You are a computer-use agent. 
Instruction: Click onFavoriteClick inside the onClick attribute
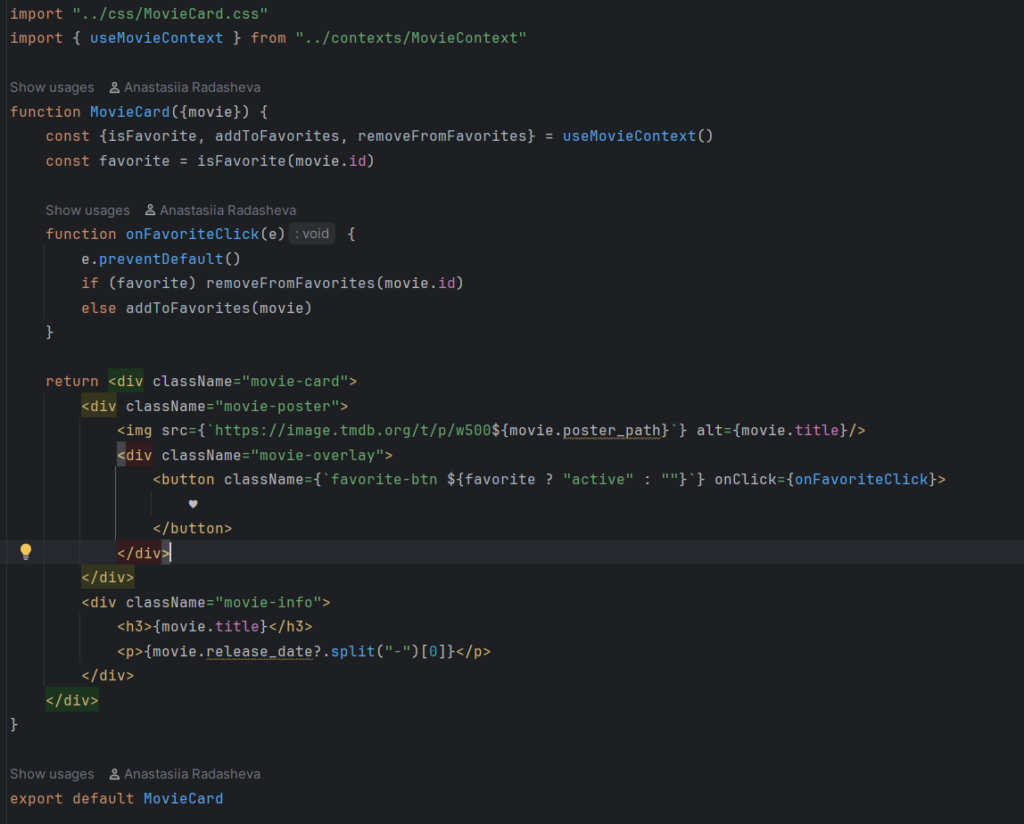(x=860, y=479)
